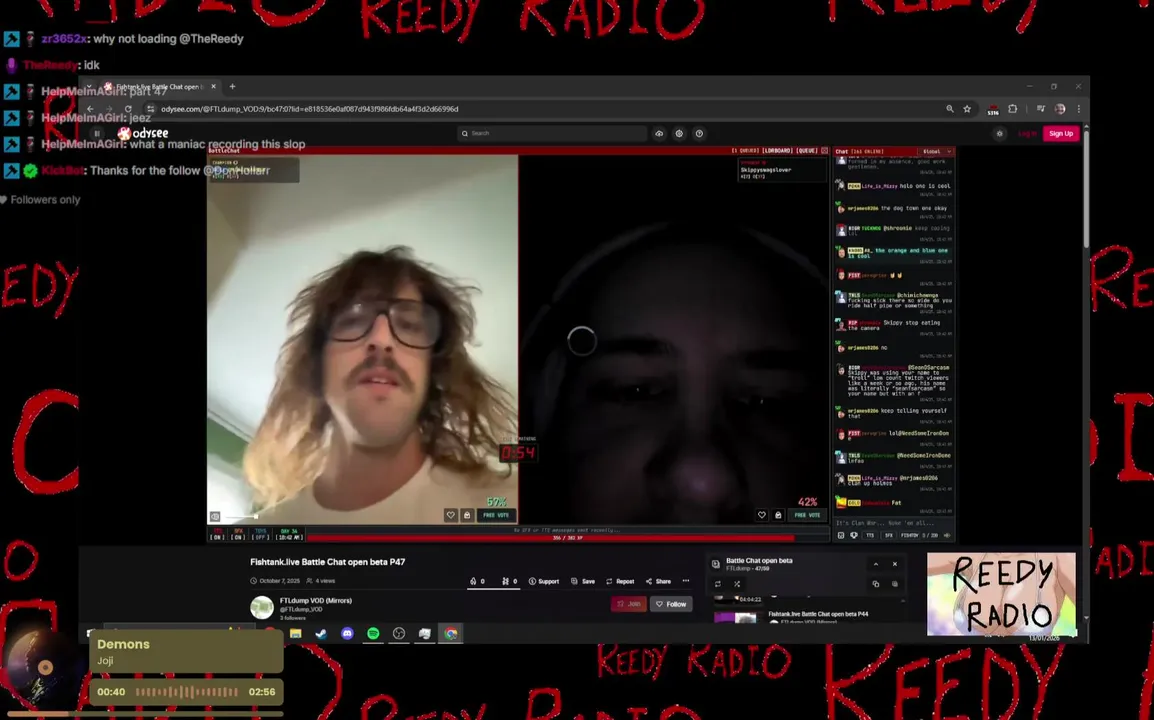Go back in Chrome
The height and width of the screenshot is (720, 1154).
(90, 109)
